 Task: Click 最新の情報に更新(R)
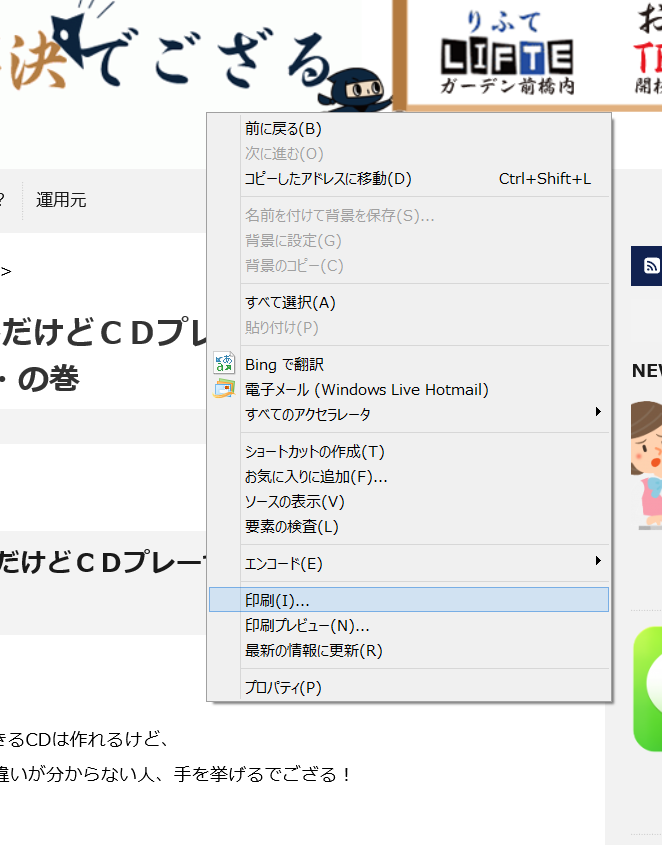tap(409, 650)
